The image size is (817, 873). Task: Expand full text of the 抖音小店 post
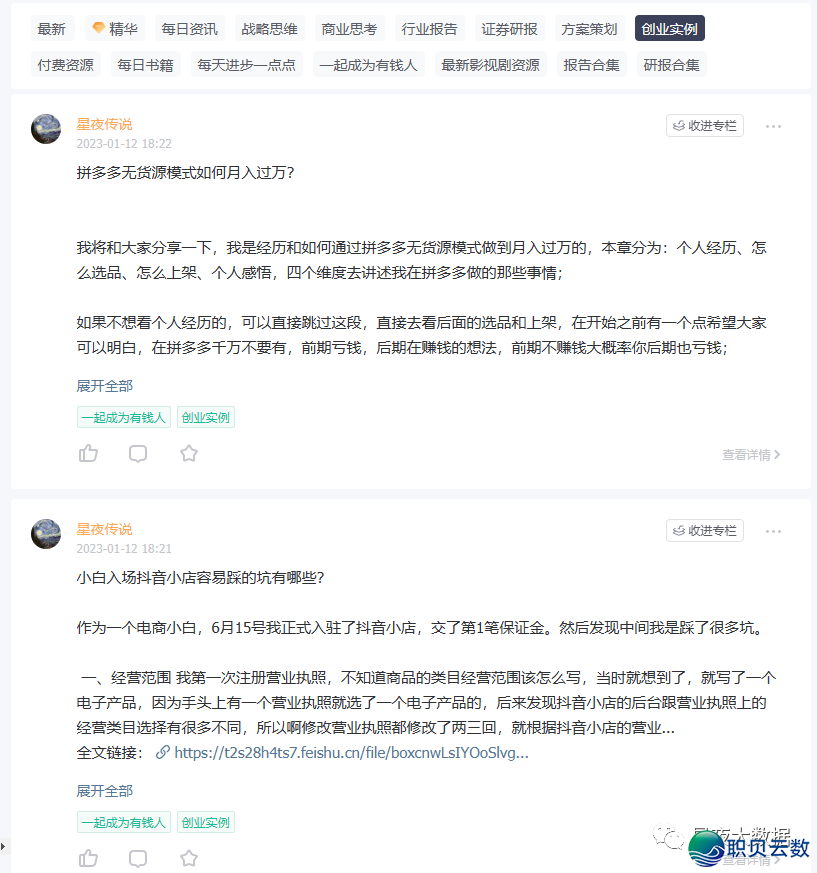(105, 791)
